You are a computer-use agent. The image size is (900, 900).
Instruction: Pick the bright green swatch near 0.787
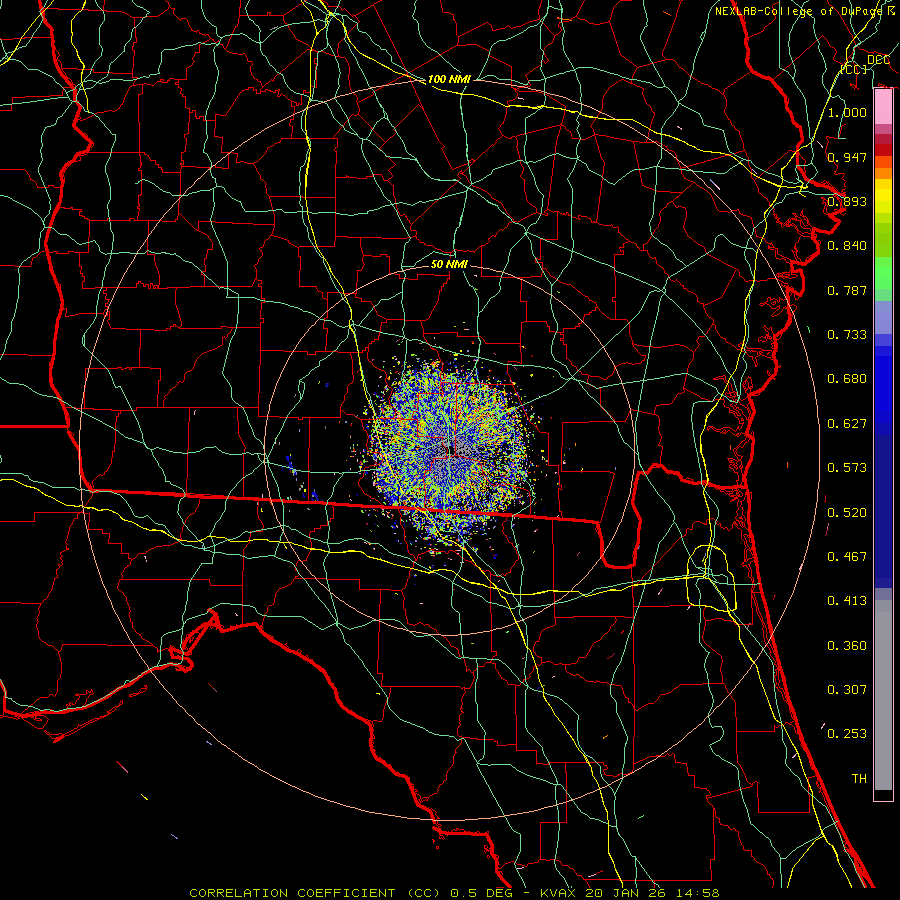pos(883,273)
